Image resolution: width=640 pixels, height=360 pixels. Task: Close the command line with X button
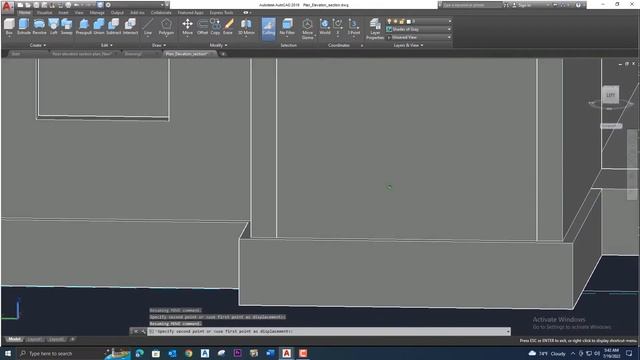pyautogui.click(x=136, y=331)
